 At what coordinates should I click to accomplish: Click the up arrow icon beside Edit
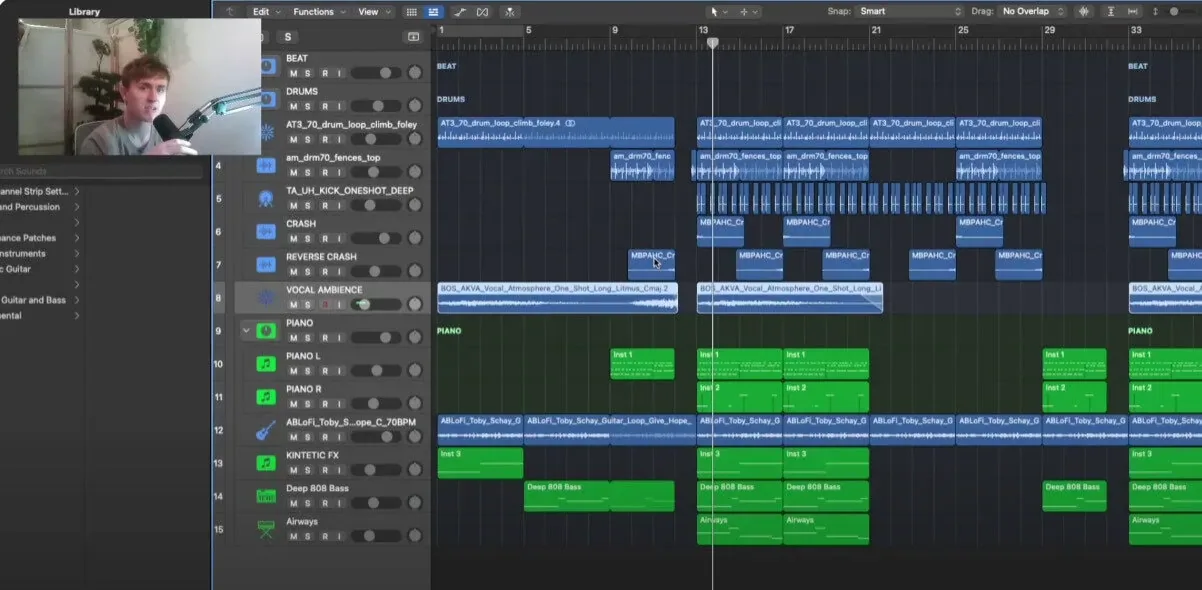[230, 12]
